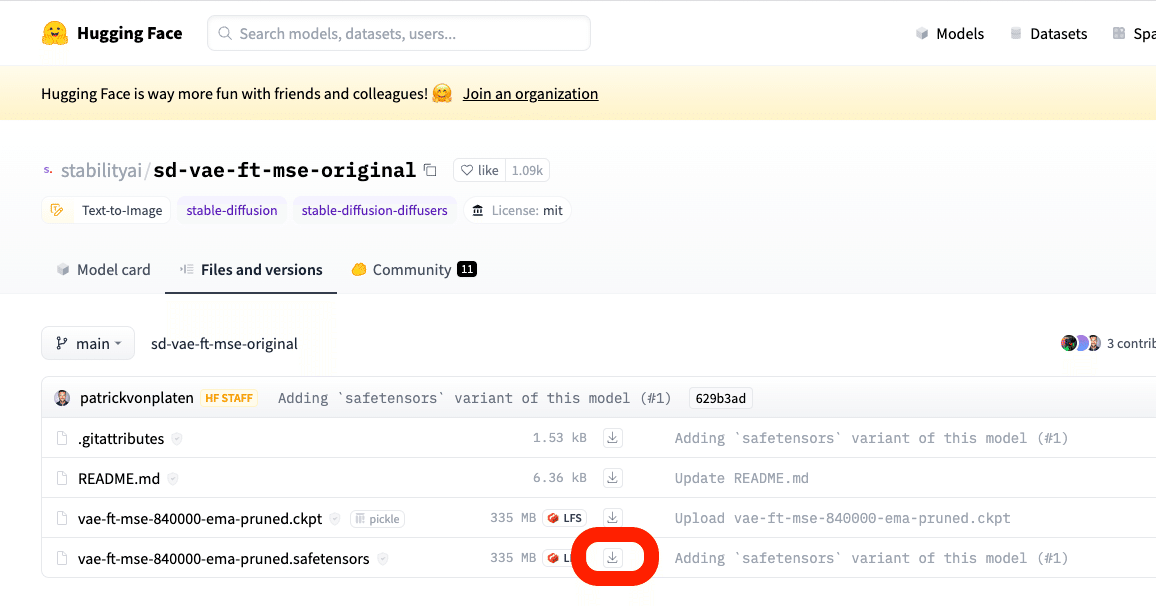The image size is (1156, 606).
Task: Open the Datasets menu item
Action: (1048, 34)
